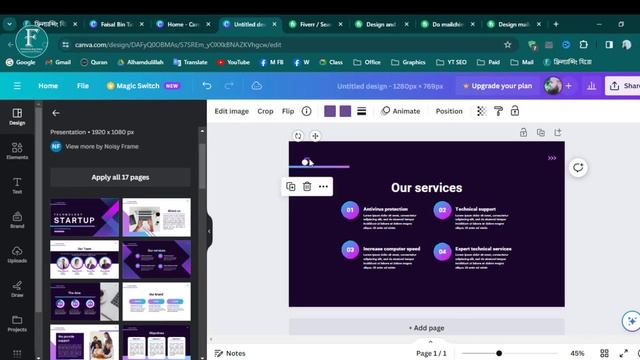
Task: Click Upgrade your plan
Action: pyautogui.click(x=498, y=86)
